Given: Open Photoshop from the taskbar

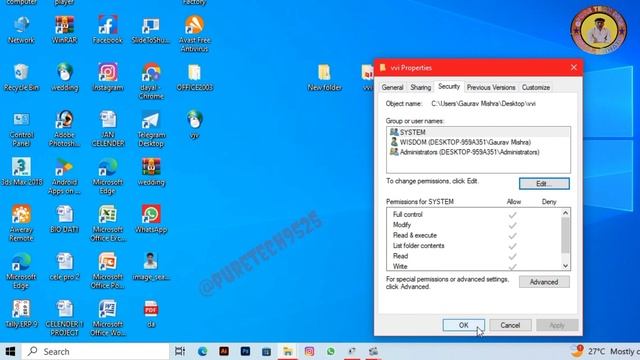Looking at the screenshot, I should 245,351.
